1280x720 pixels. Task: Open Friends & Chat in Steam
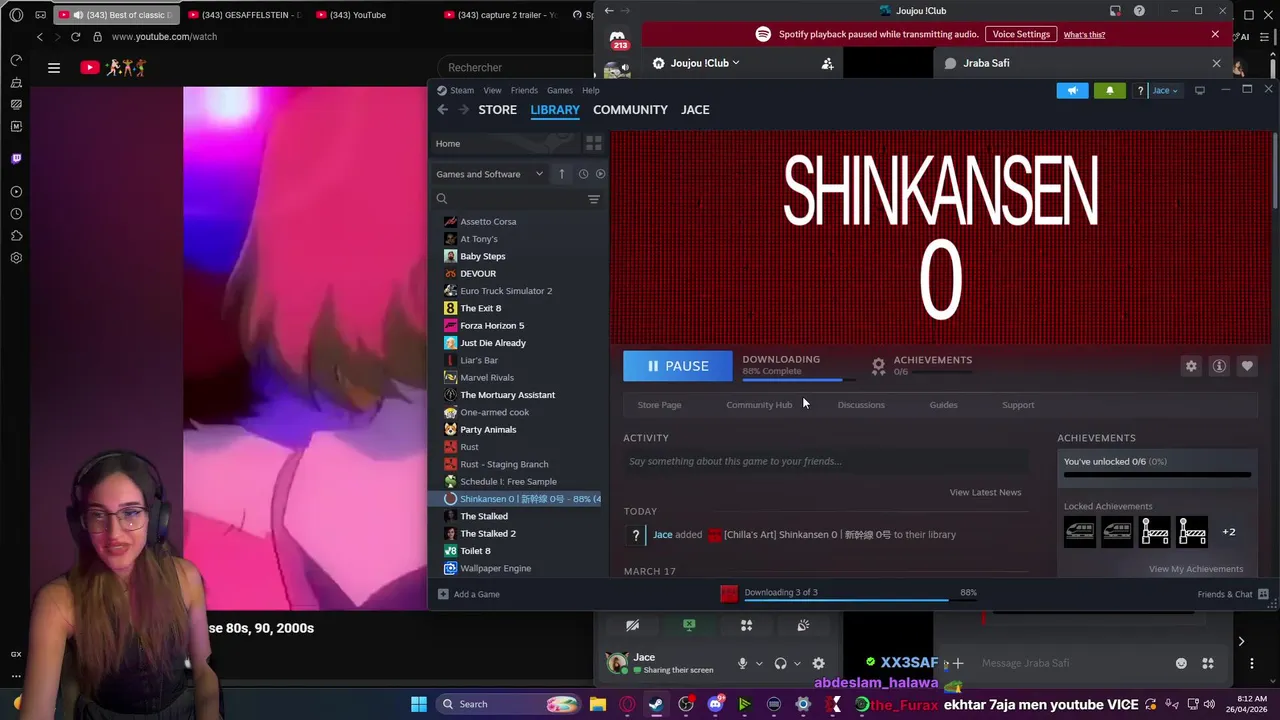click(x=1233, y=594)
